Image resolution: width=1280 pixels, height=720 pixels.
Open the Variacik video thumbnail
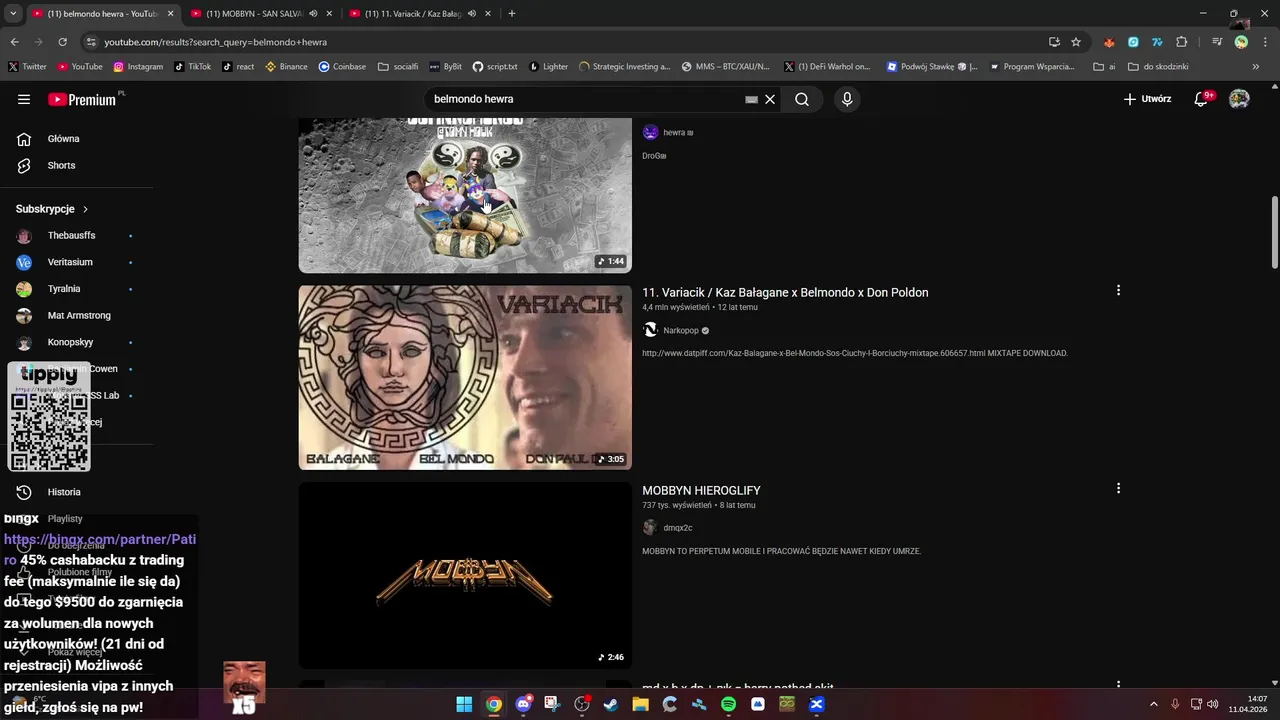click(x=465, y=378)
